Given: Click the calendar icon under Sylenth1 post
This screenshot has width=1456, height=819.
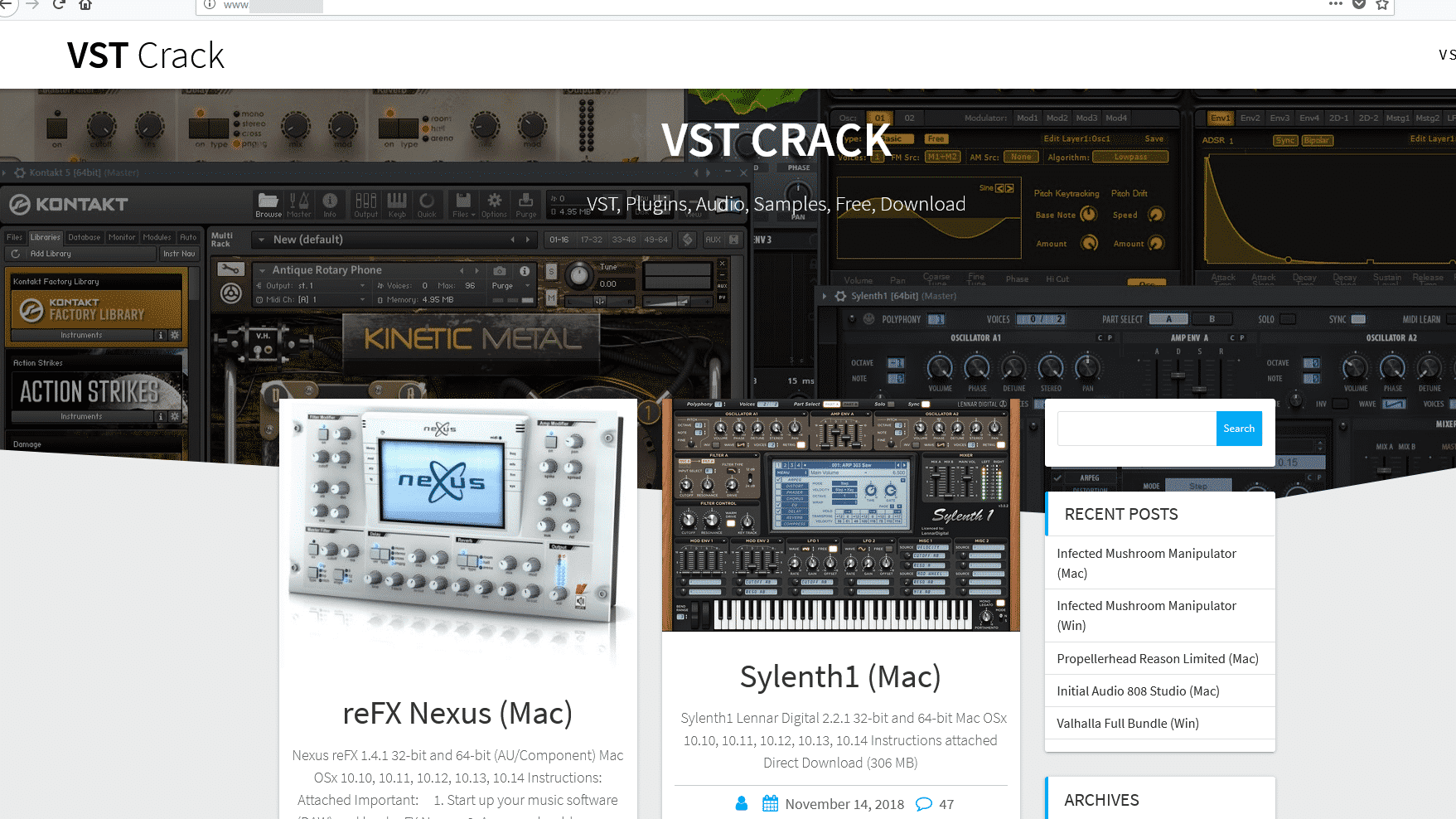Looking at the screenshot, I should pos(770,803).
